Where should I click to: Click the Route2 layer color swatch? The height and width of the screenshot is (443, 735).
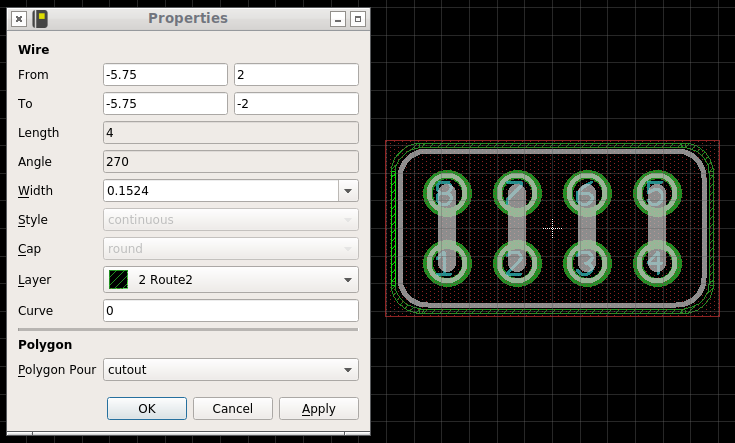coord(119,280)
